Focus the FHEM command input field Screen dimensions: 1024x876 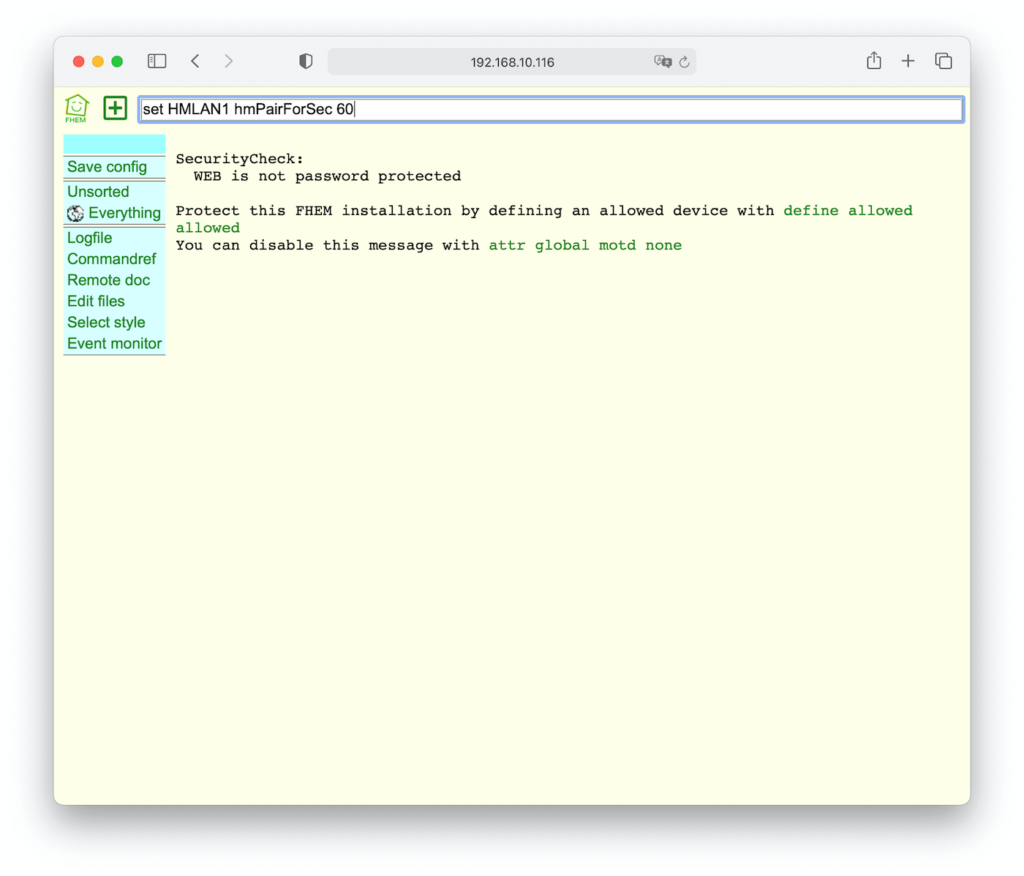point(551,109)
